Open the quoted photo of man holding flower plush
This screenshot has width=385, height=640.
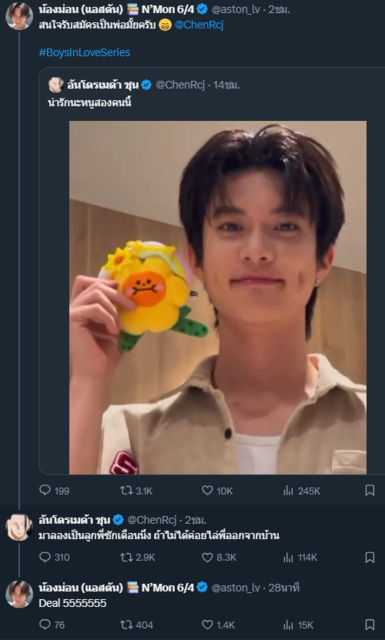pos(218,297)
